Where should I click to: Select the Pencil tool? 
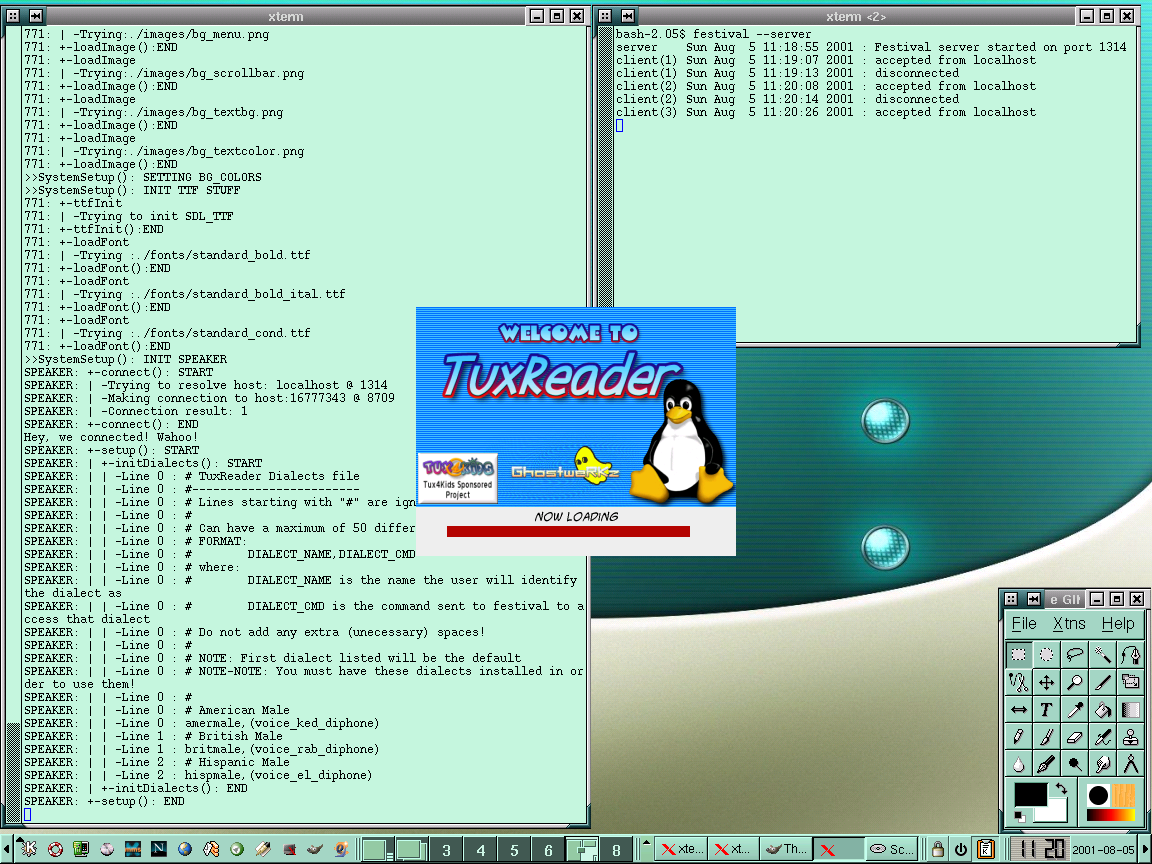point(1018,737)
